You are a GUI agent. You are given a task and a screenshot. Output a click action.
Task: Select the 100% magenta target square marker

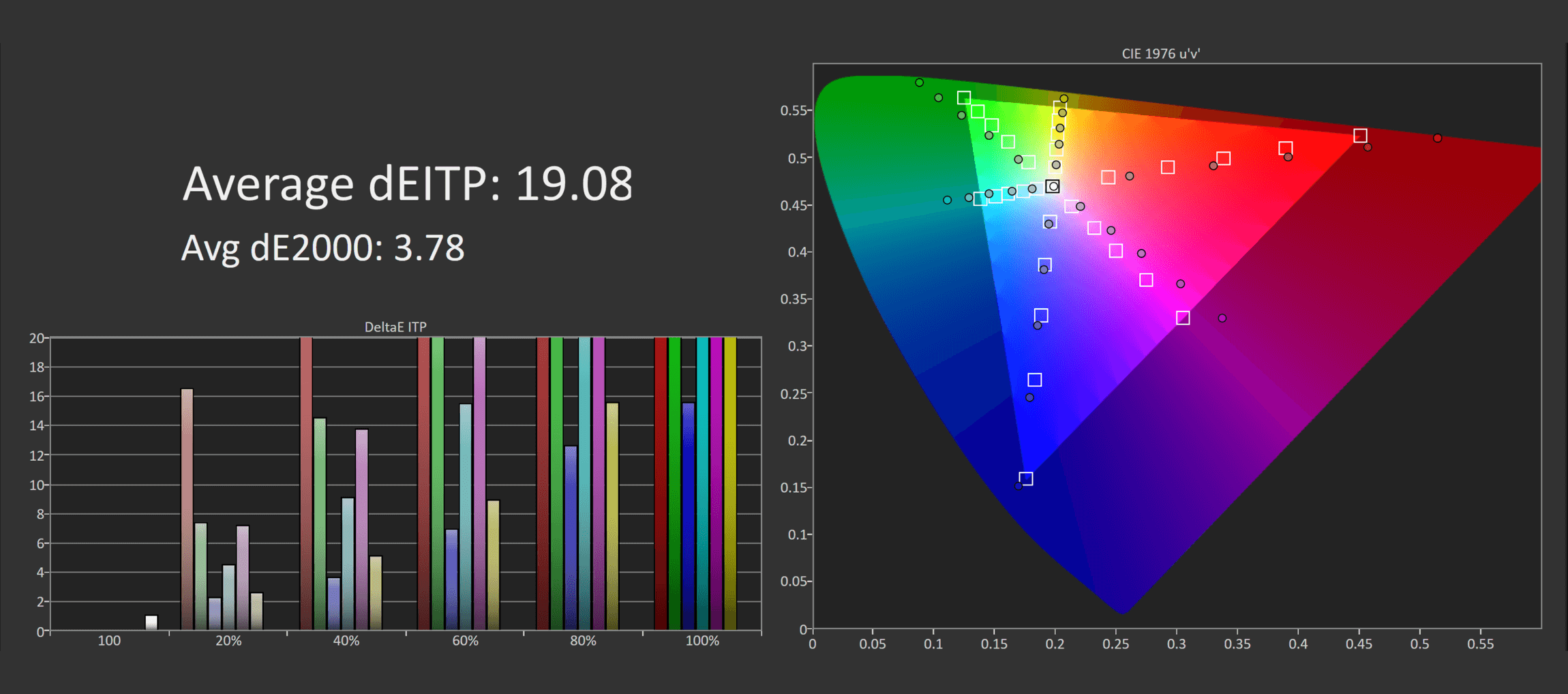pyautogui.click(x=1183, y=318)
